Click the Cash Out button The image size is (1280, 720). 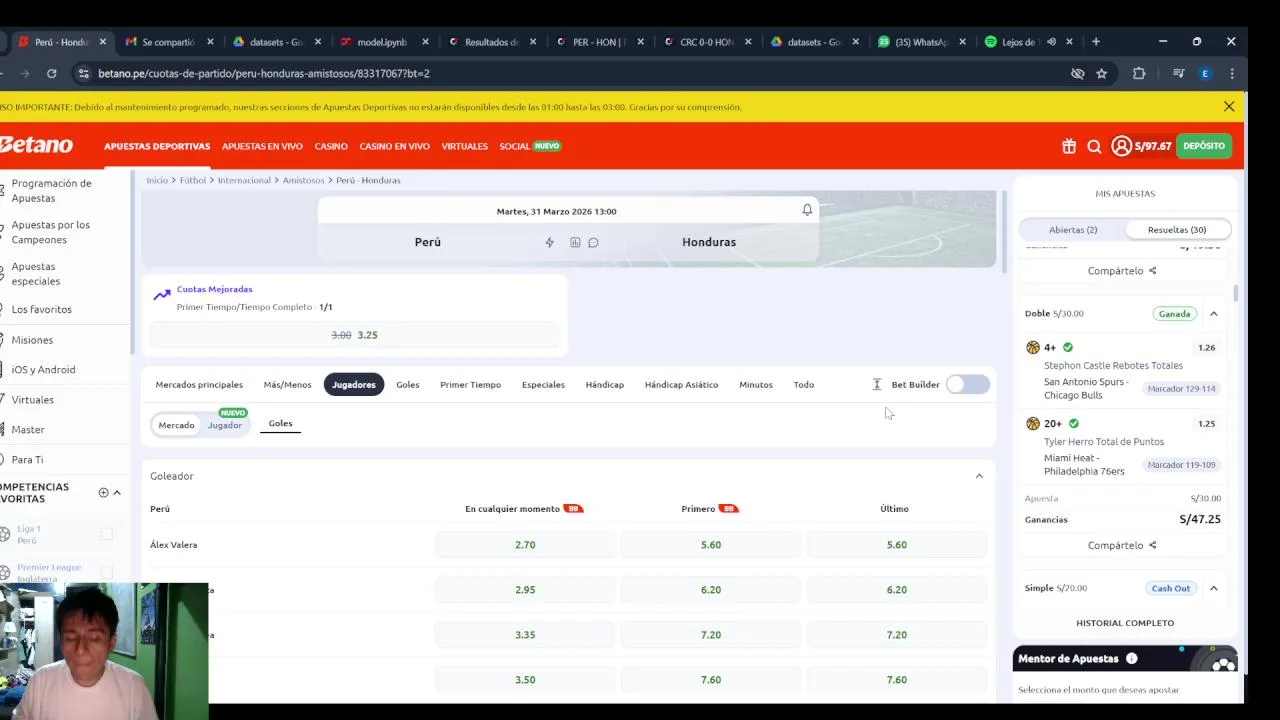1170,588
